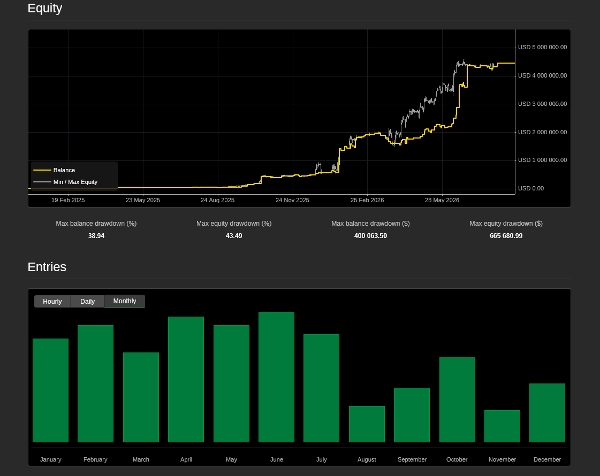Click the Max equity drawdown (%) label
This screenshot has height=476, width=600.
[234, 223]
